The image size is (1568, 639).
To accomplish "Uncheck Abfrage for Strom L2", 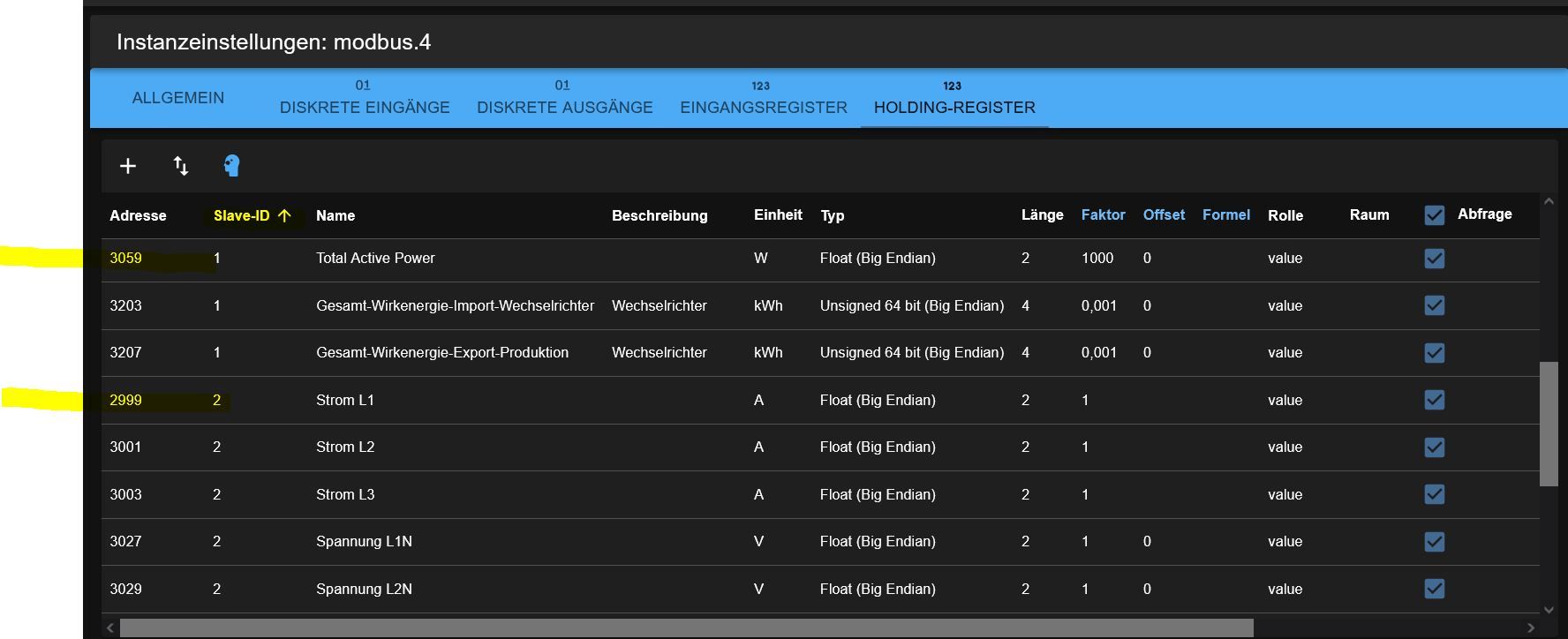I will point(1435,447).
